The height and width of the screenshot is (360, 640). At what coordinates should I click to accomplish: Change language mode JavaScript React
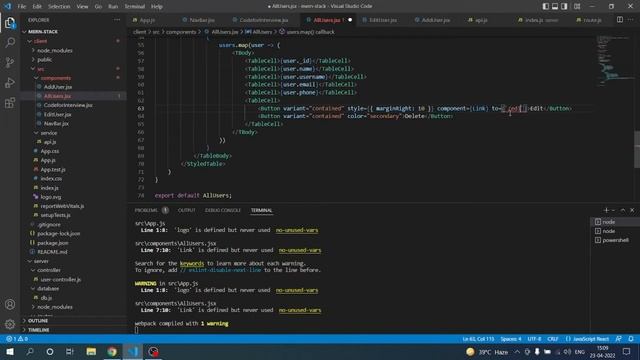click(590, 339)
